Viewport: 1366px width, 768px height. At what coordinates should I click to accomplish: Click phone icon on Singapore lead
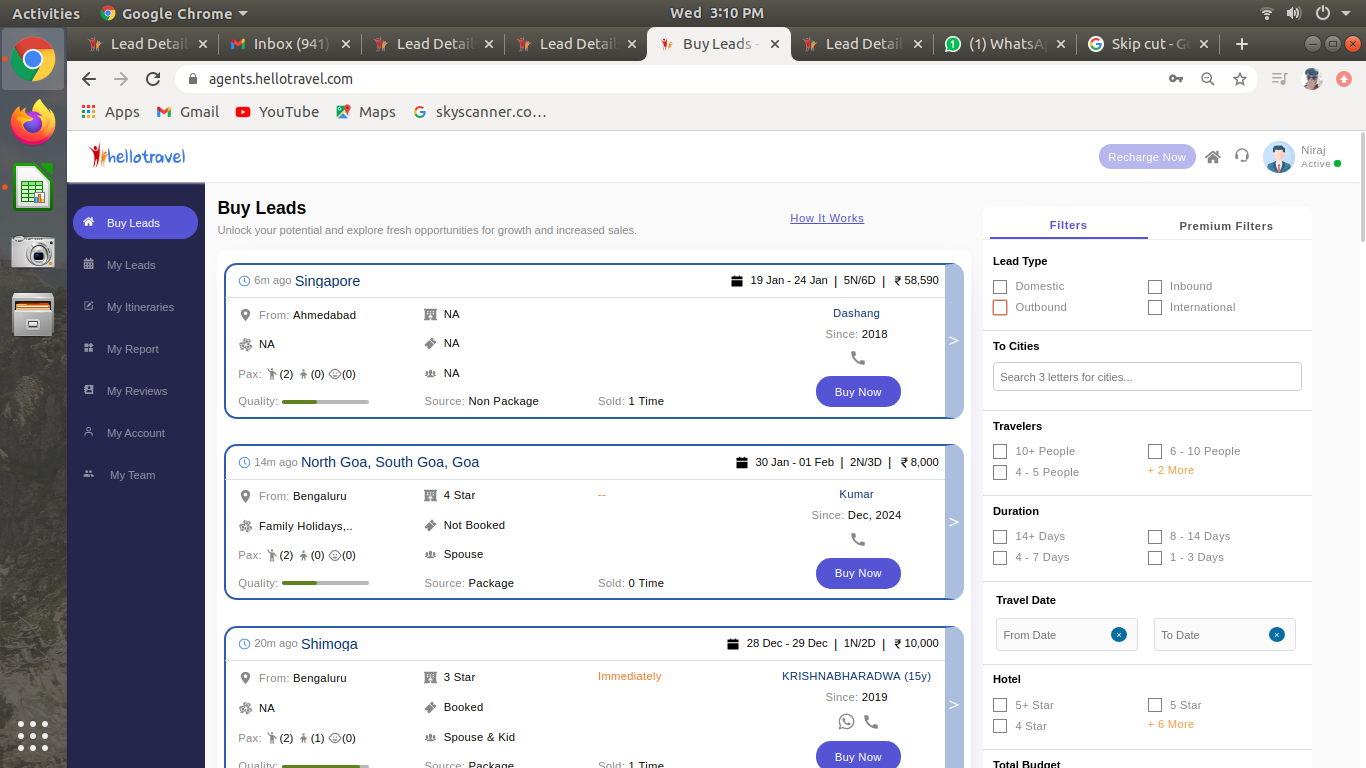858,358
